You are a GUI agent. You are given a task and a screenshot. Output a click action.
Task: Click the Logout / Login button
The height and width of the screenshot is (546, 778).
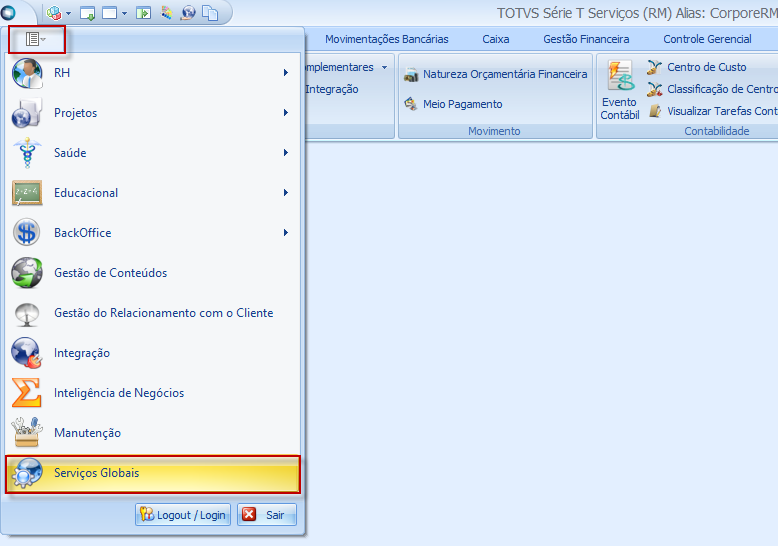click(183, 515)
